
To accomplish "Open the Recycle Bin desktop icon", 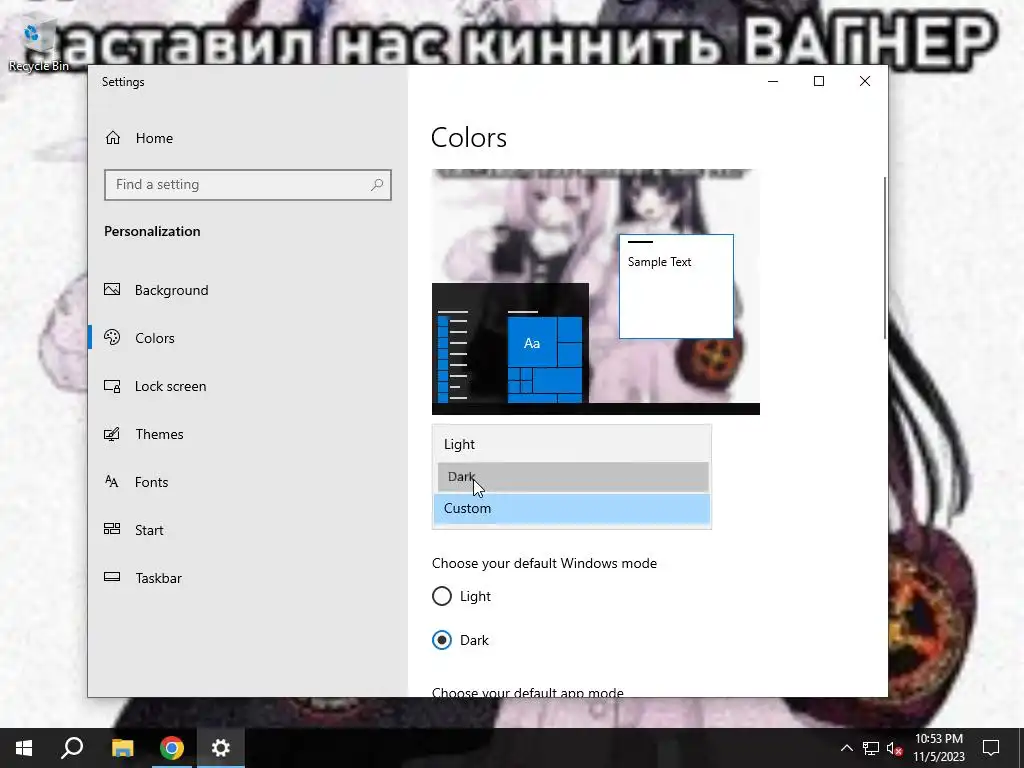I will [x=39, y=44].
